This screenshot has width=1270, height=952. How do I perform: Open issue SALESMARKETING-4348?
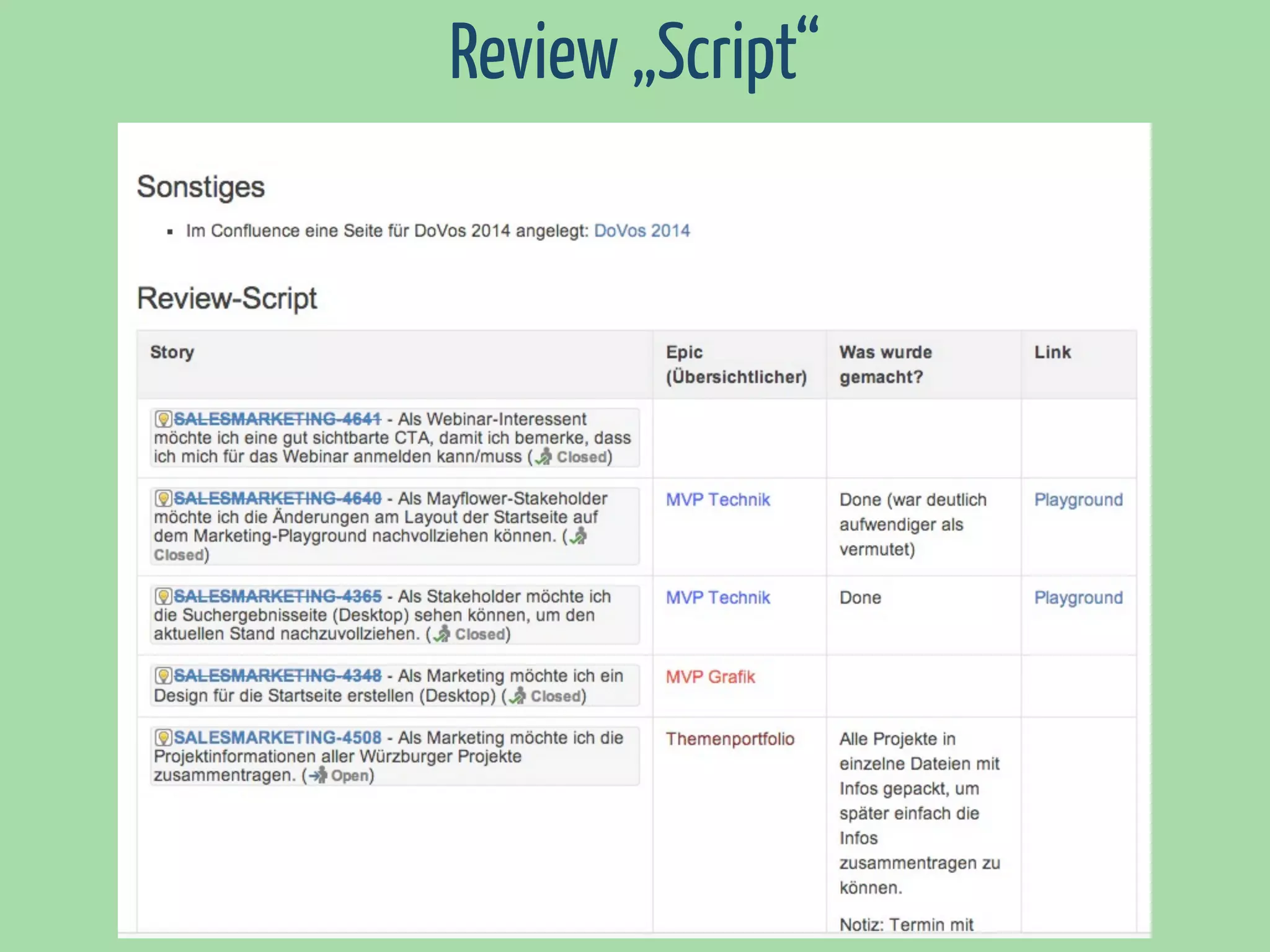pos(277,676)
